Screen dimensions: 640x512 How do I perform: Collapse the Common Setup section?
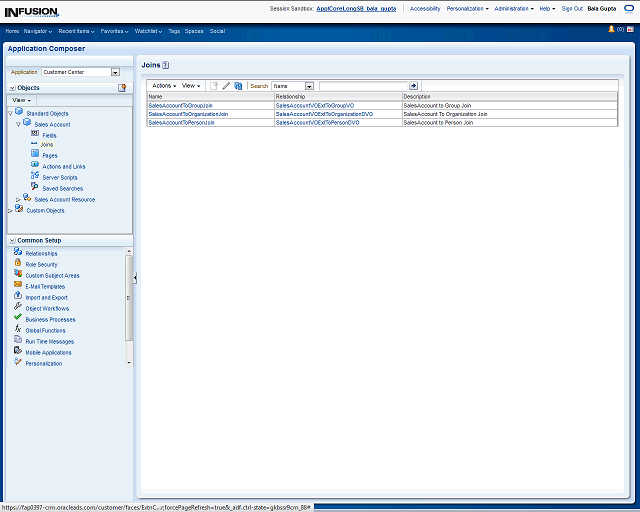click(11, 240)
